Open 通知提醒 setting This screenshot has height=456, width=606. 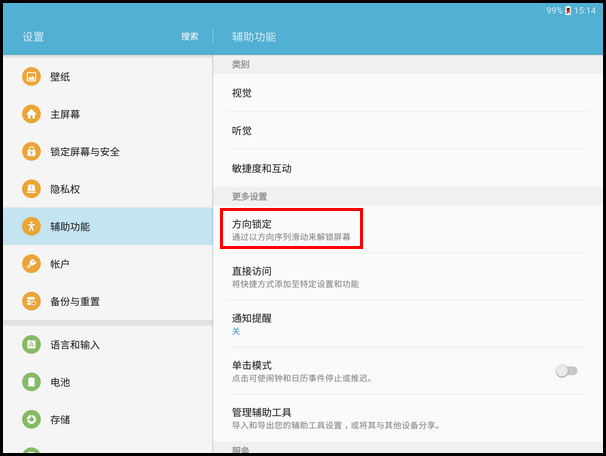(408, 324)
